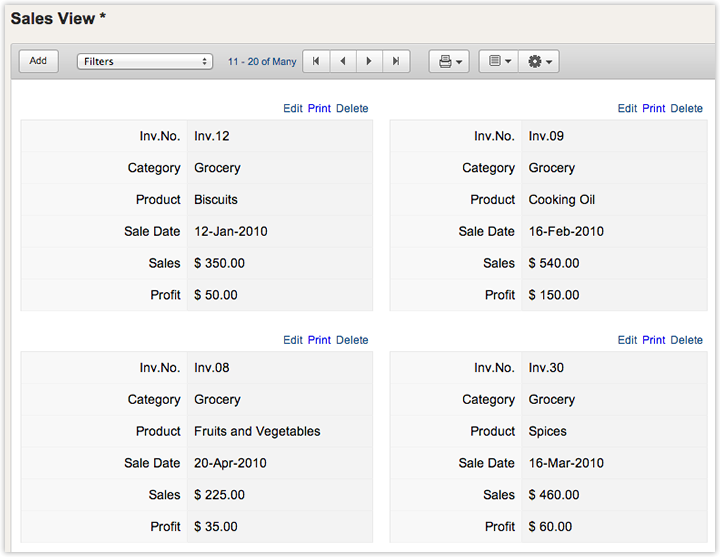Open the printer options menu
This screenshot has height=557, width=720.
pyautogui.click(x=448, y=61)
